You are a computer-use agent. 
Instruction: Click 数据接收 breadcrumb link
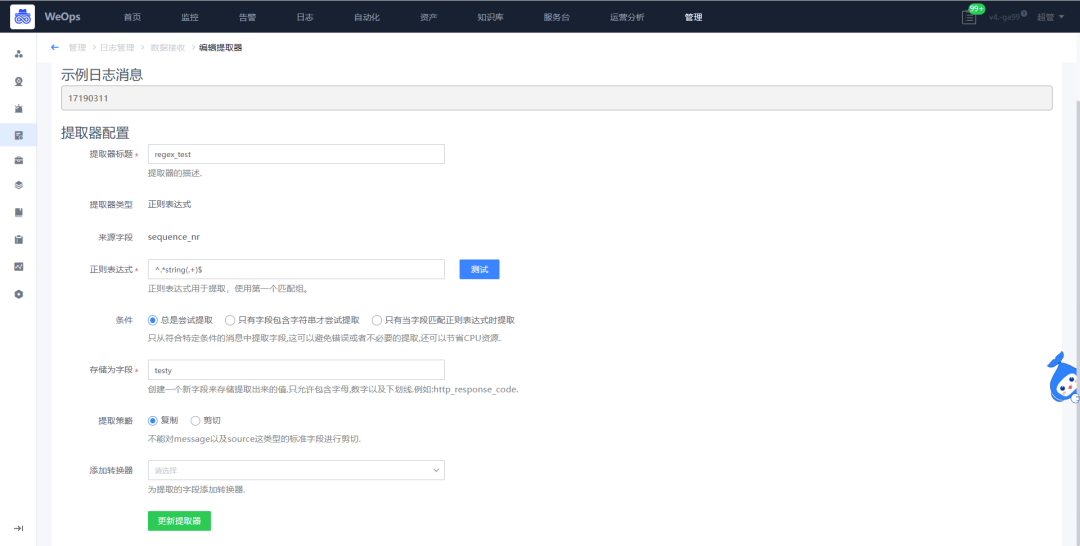(168, 48)
